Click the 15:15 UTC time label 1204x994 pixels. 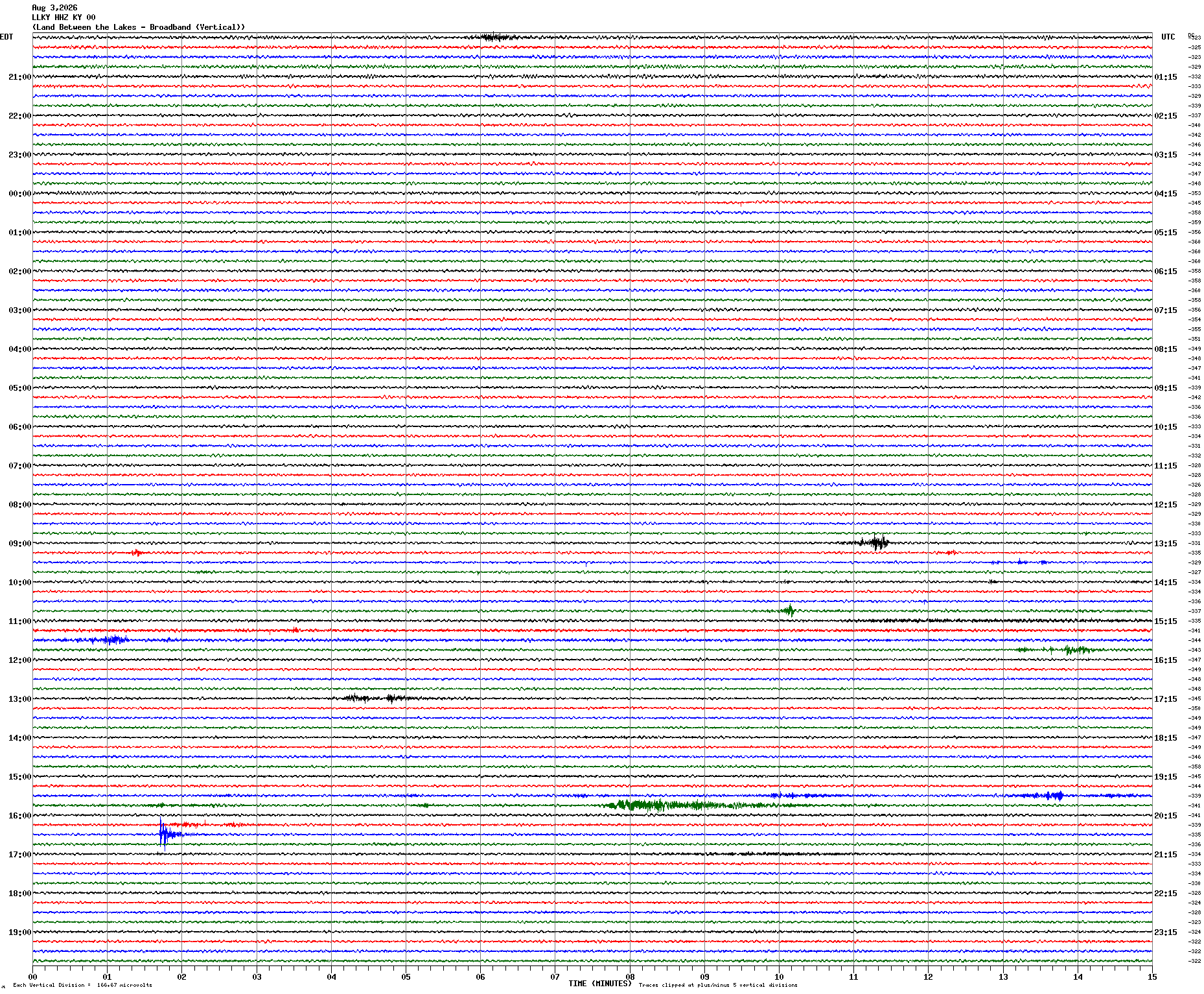(x=1166, y=621)
